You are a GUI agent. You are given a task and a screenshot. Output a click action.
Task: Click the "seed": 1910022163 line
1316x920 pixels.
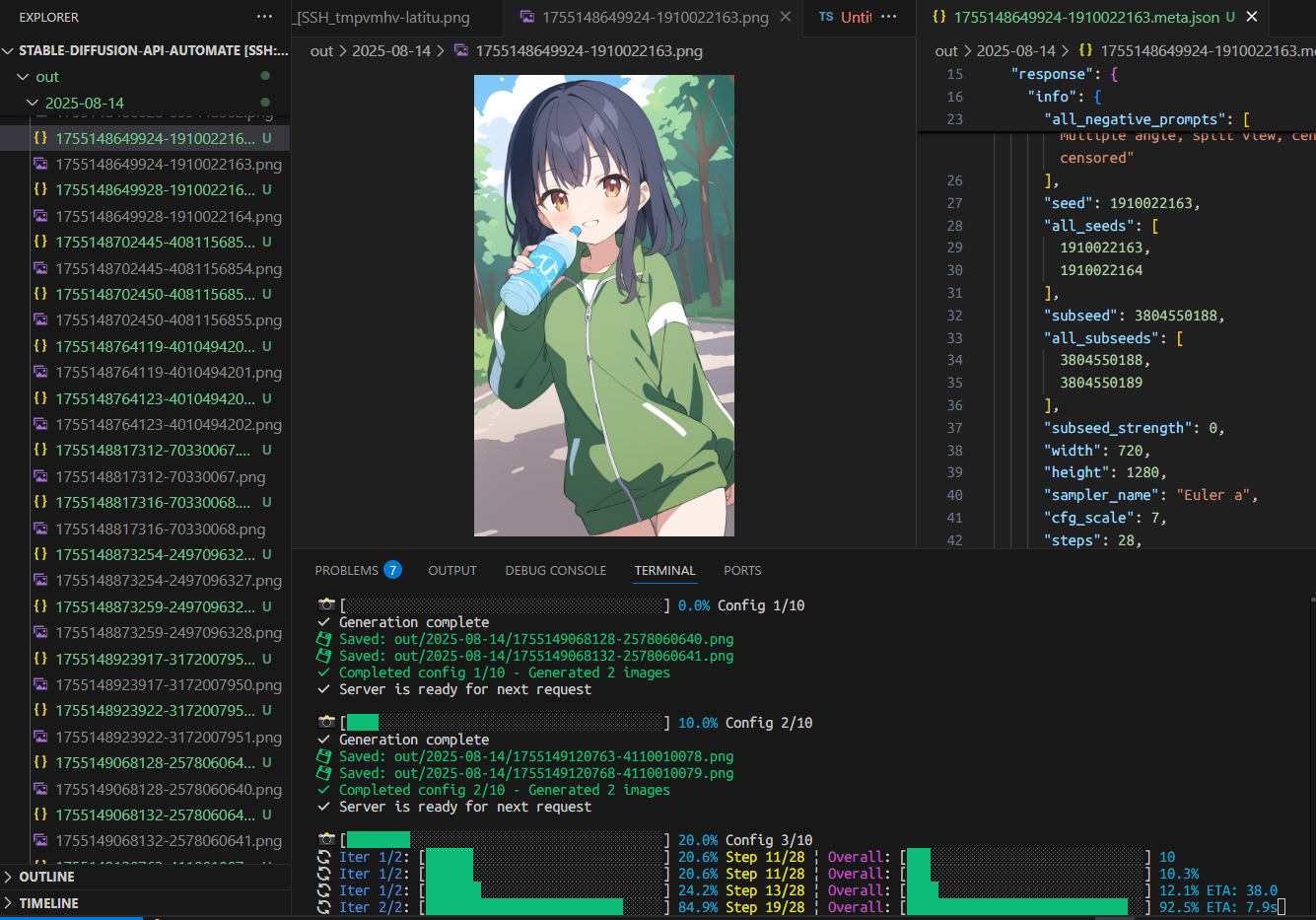(x=1122, y=203)
